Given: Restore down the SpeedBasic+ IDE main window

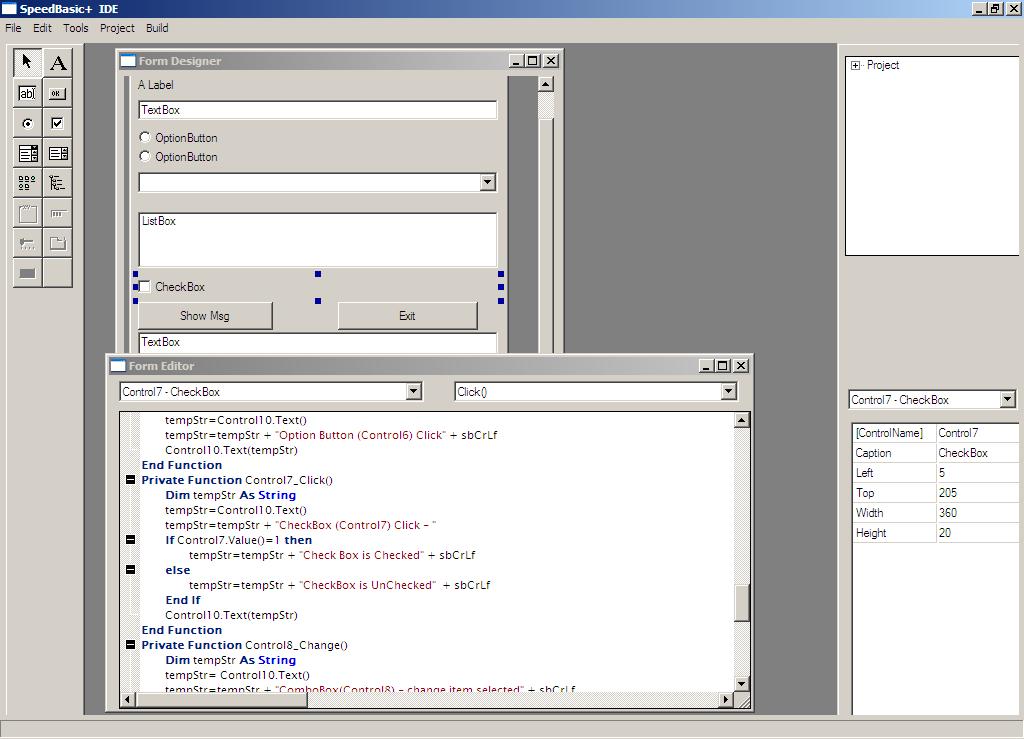Looking at the screenshot, I should pos(995,8).
